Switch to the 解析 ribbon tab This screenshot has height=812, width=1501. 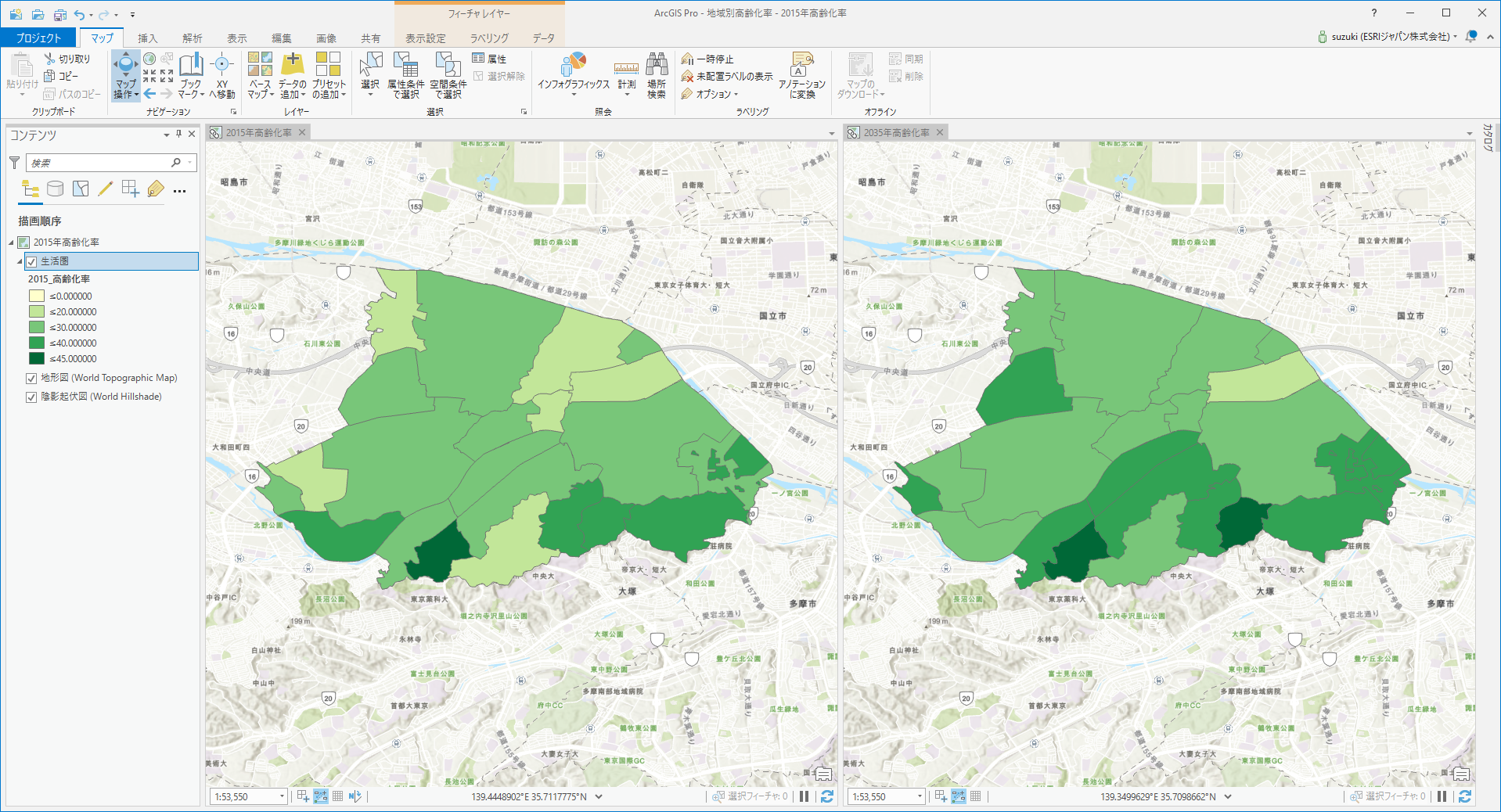(193, 38)
